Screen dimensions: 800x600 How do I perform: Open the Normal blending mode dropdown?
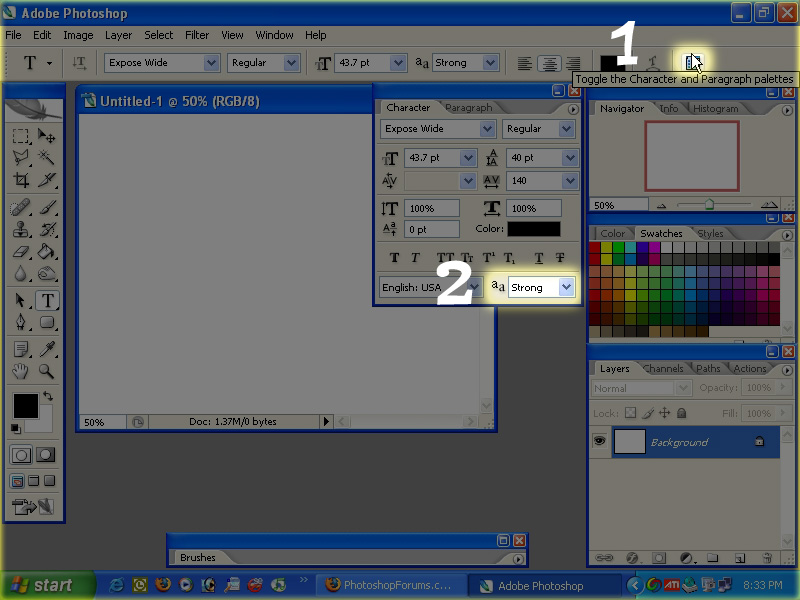click(640, 388)
